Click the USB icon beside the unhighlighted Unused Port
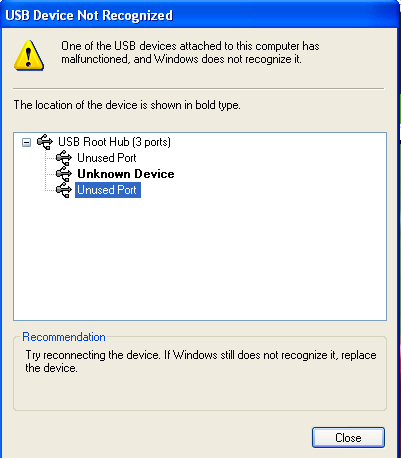The height and width of the screenshot is (458, 401). coord(64,158)
